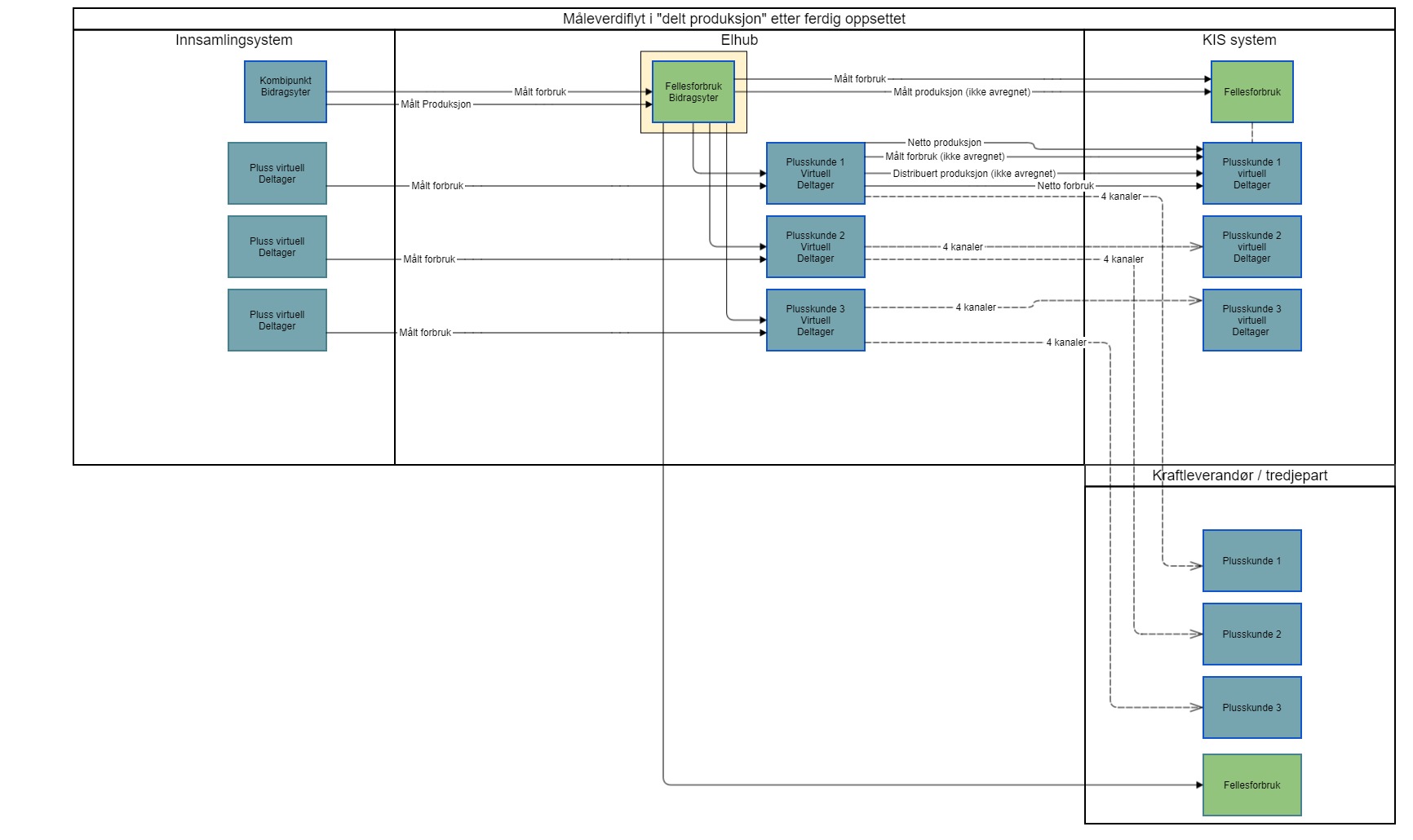1413x840 pixels.
Task: Select the Måleverdiflyt diagram title bar
Action: coord(733,19)
